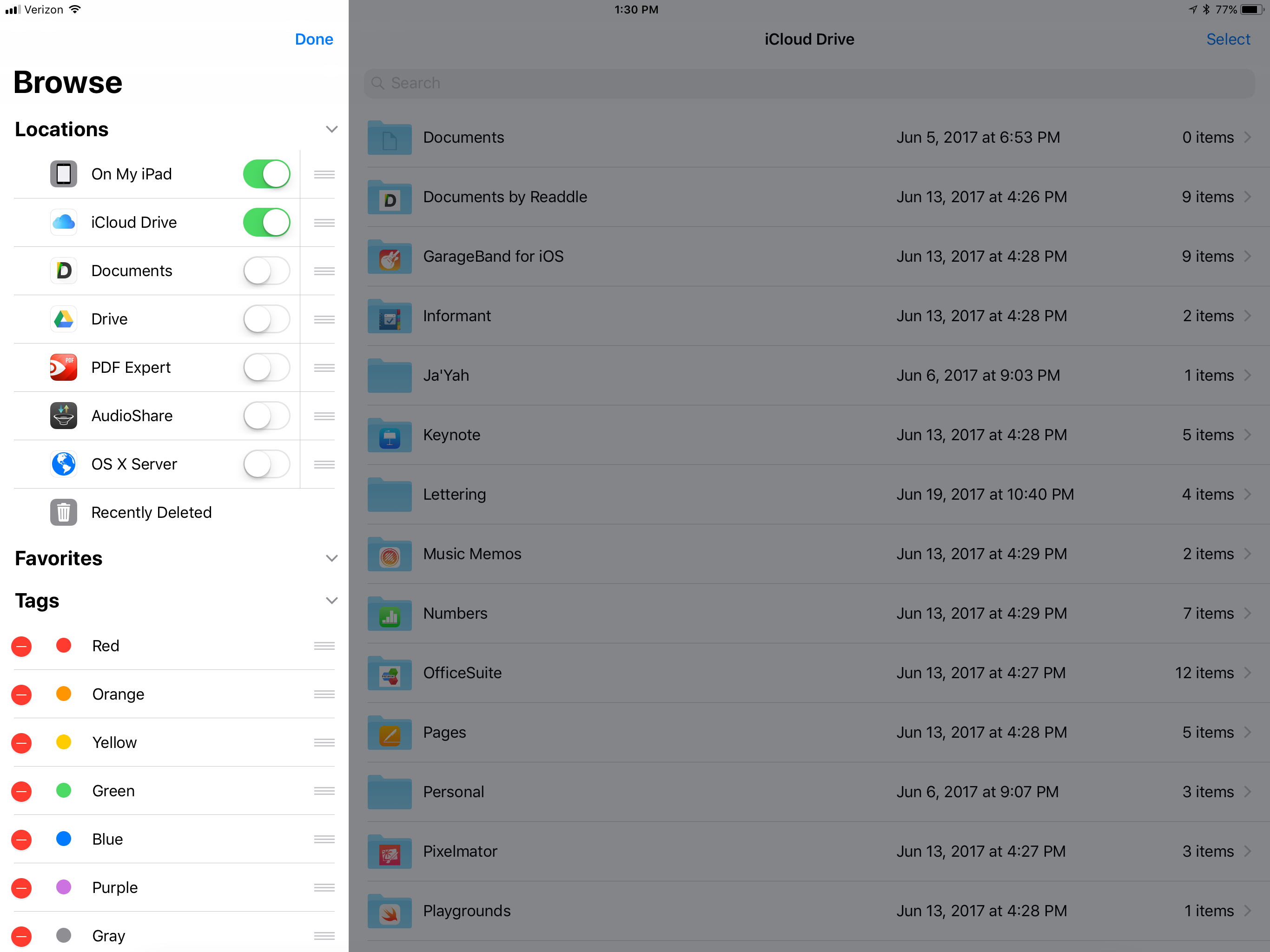Tap the AudioShare icon
The image size is (1270, 952).
(x=64, y=416)
